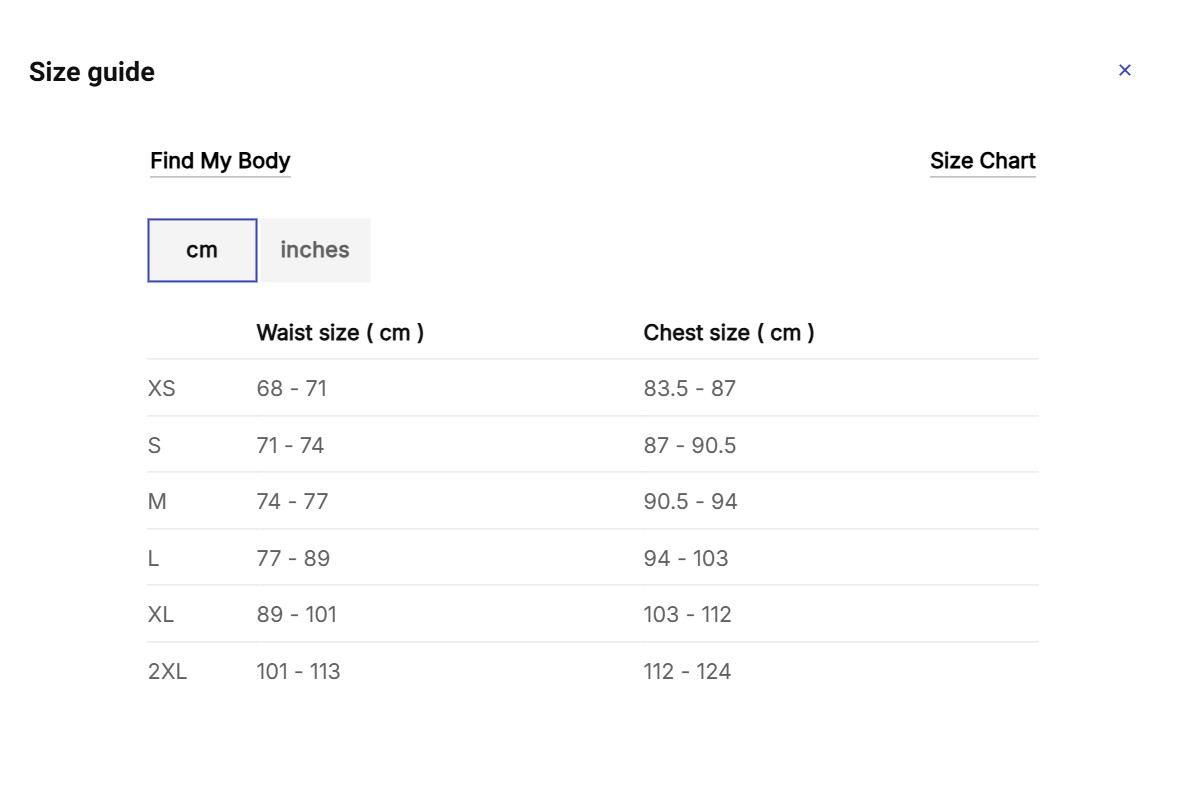Image resolution: width=1194 pixels, height=789 pixels.
Task: Click the Chest size column header
Action: 729,333
